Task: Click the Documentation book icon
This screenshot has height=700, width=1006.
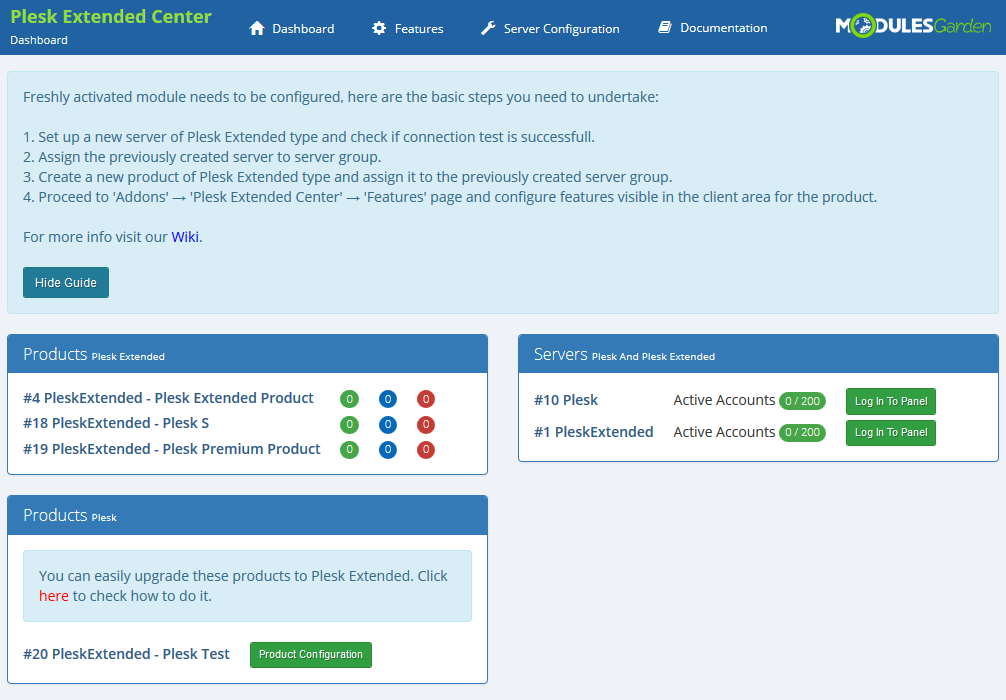Action: [x=665, y=28]
